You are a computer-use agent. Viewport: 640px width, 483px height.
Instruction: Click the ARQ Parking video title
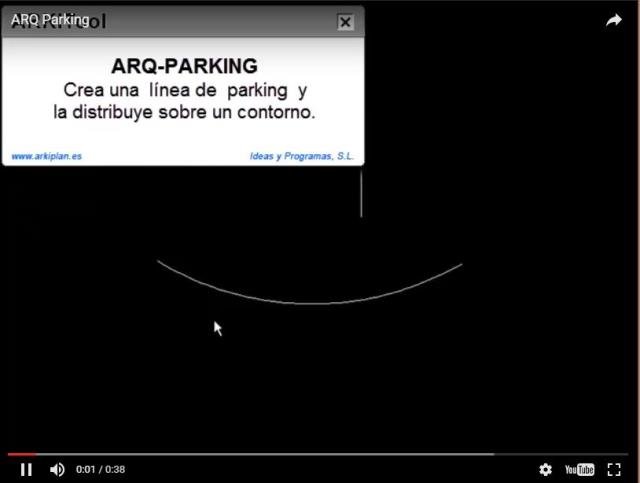click(50, 20)
